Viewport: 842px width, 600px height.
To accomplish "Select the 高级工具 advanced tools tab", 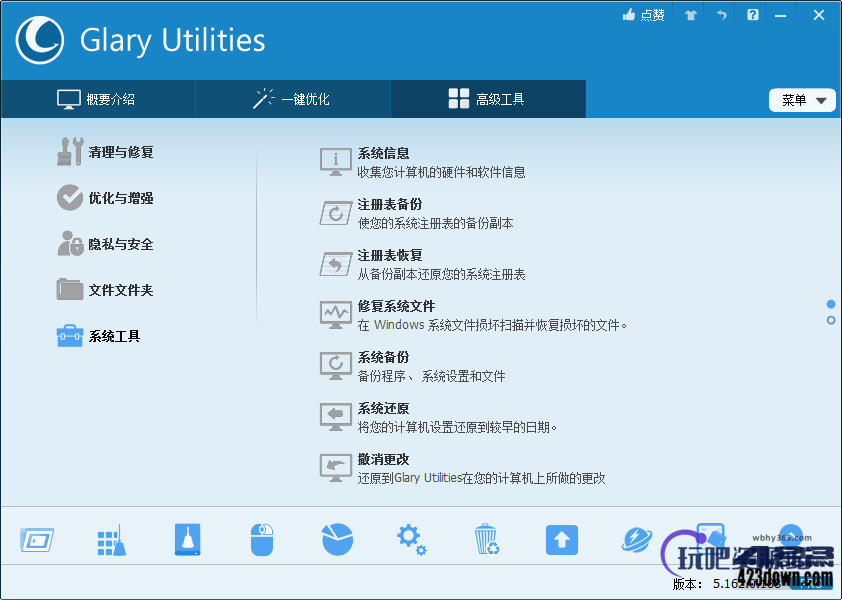I will click(x=488, y=99).
